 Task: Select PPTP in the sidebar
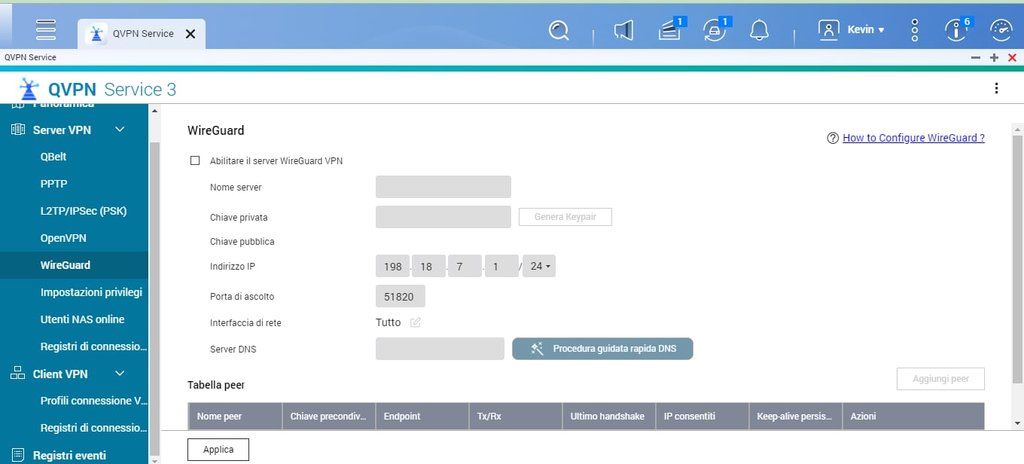click(54, 184)
